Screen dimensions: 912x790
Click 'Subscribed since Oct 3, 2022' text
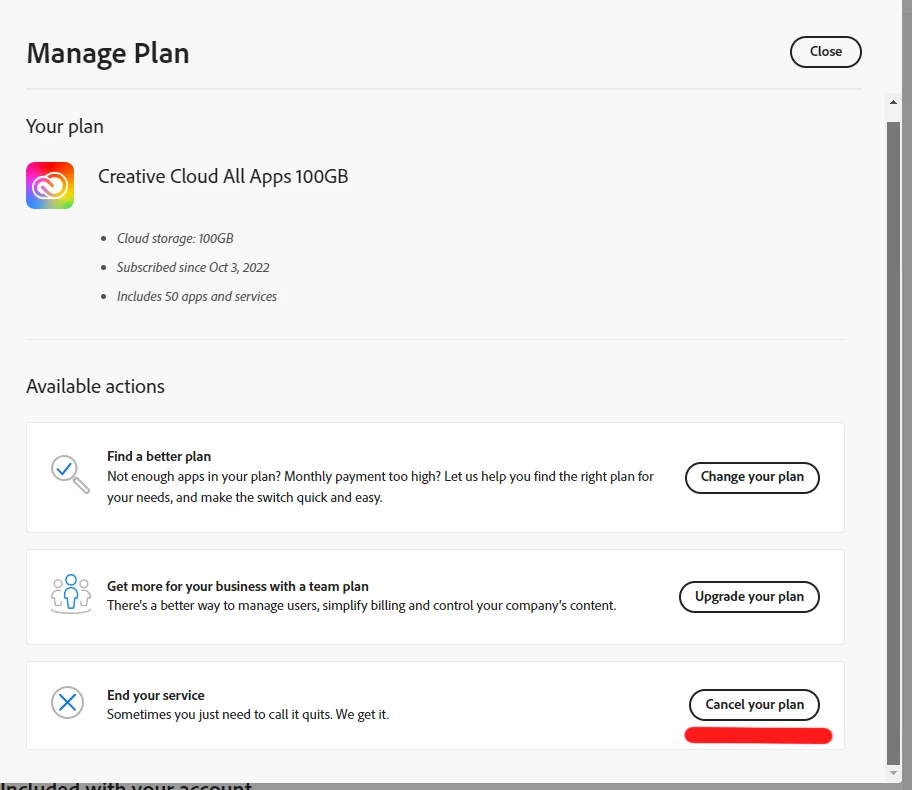point(193,268)
